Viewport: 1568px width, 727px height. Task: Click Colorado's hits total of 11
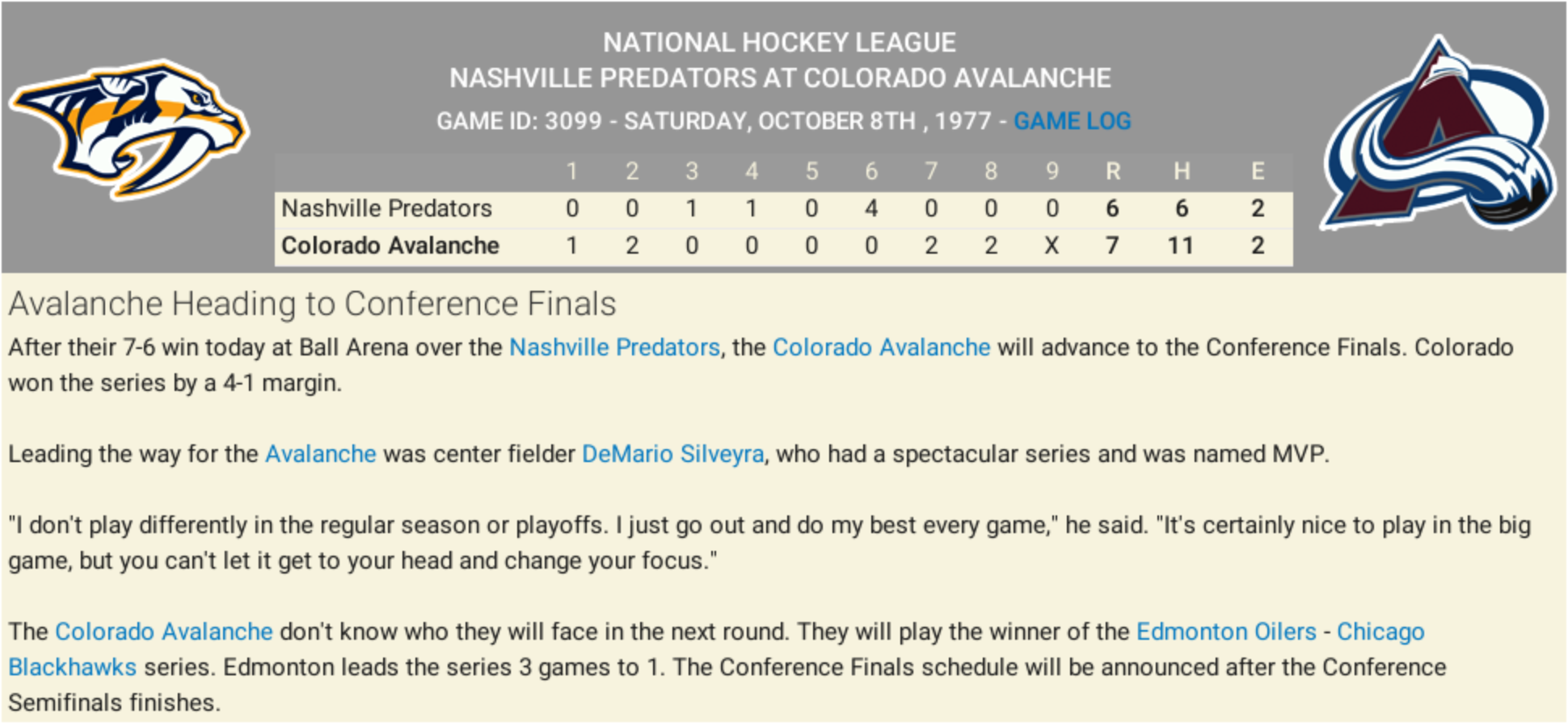point(1180,246)
